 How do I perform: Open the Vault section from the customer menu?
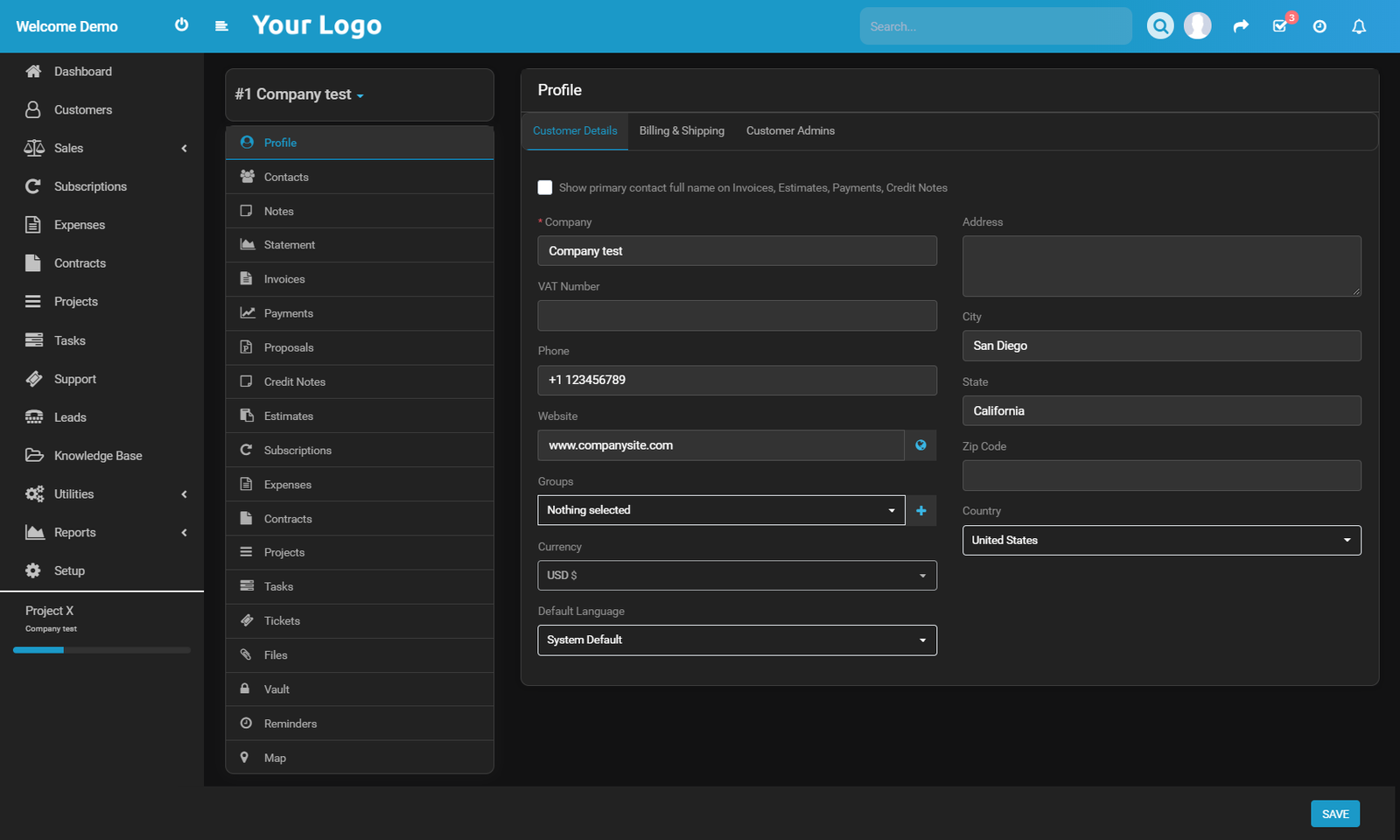click(276, 689)
